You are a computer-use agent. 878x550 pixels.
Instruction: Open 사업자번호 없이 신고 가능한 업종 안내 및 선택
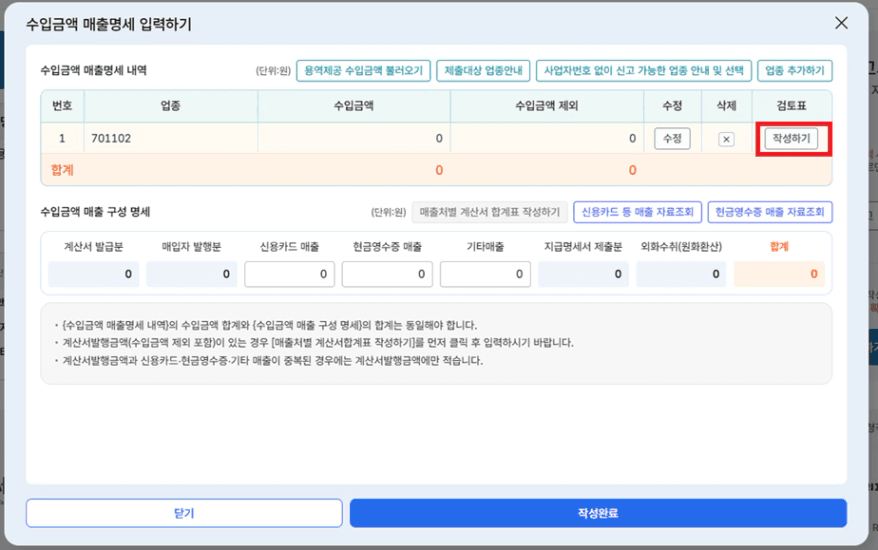pyautogui.click(x=643, y=71)
